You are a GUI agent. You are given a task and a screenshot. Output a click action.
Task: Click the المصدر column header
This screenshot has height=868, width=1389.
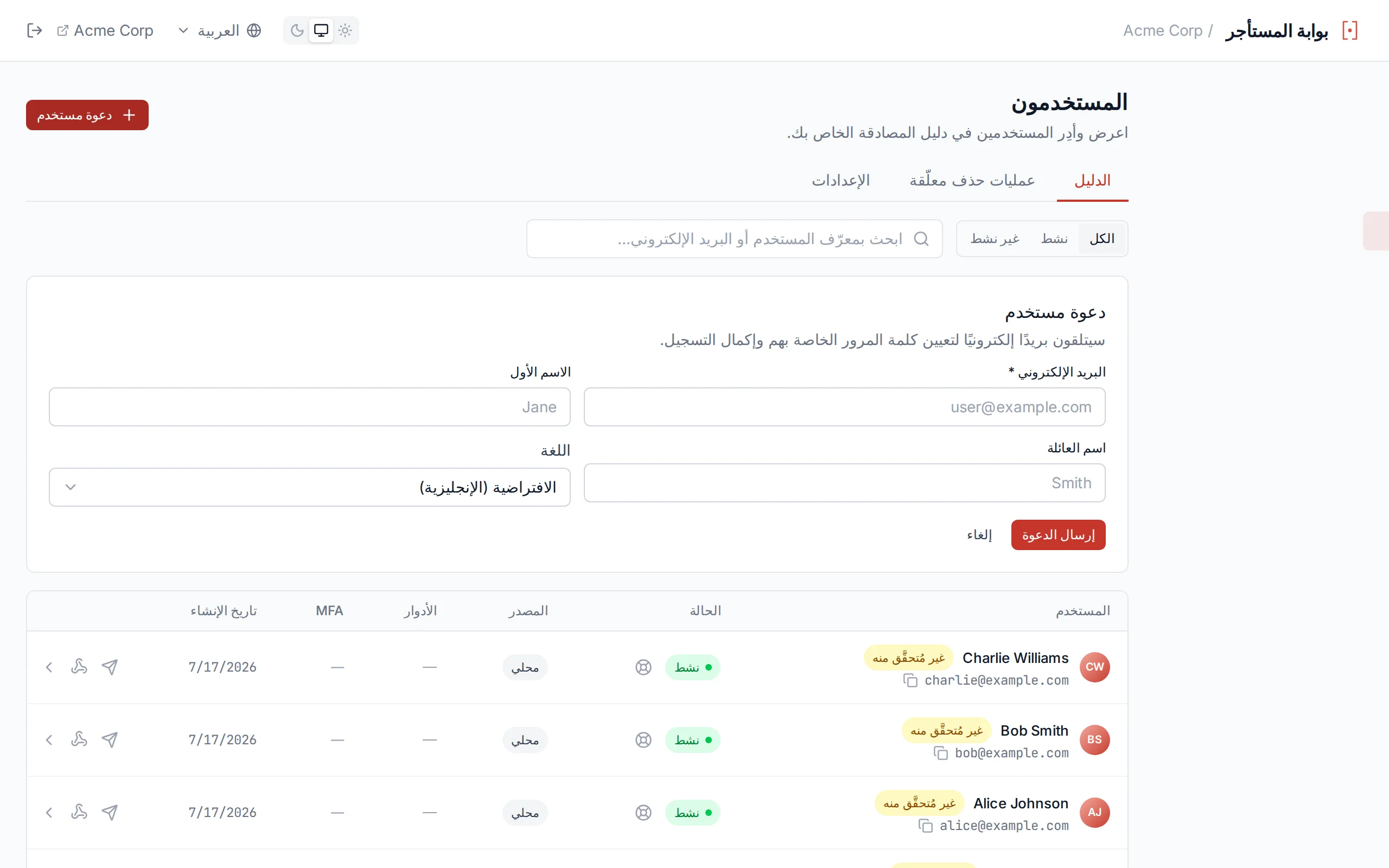[x=528, y=611]
